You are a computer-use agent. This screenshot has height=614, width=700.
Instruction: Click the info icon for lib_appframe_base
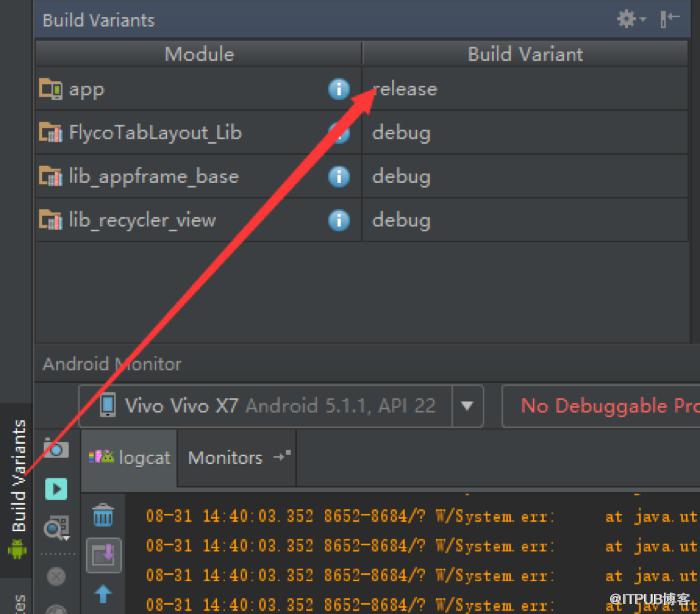pos(339,176)
